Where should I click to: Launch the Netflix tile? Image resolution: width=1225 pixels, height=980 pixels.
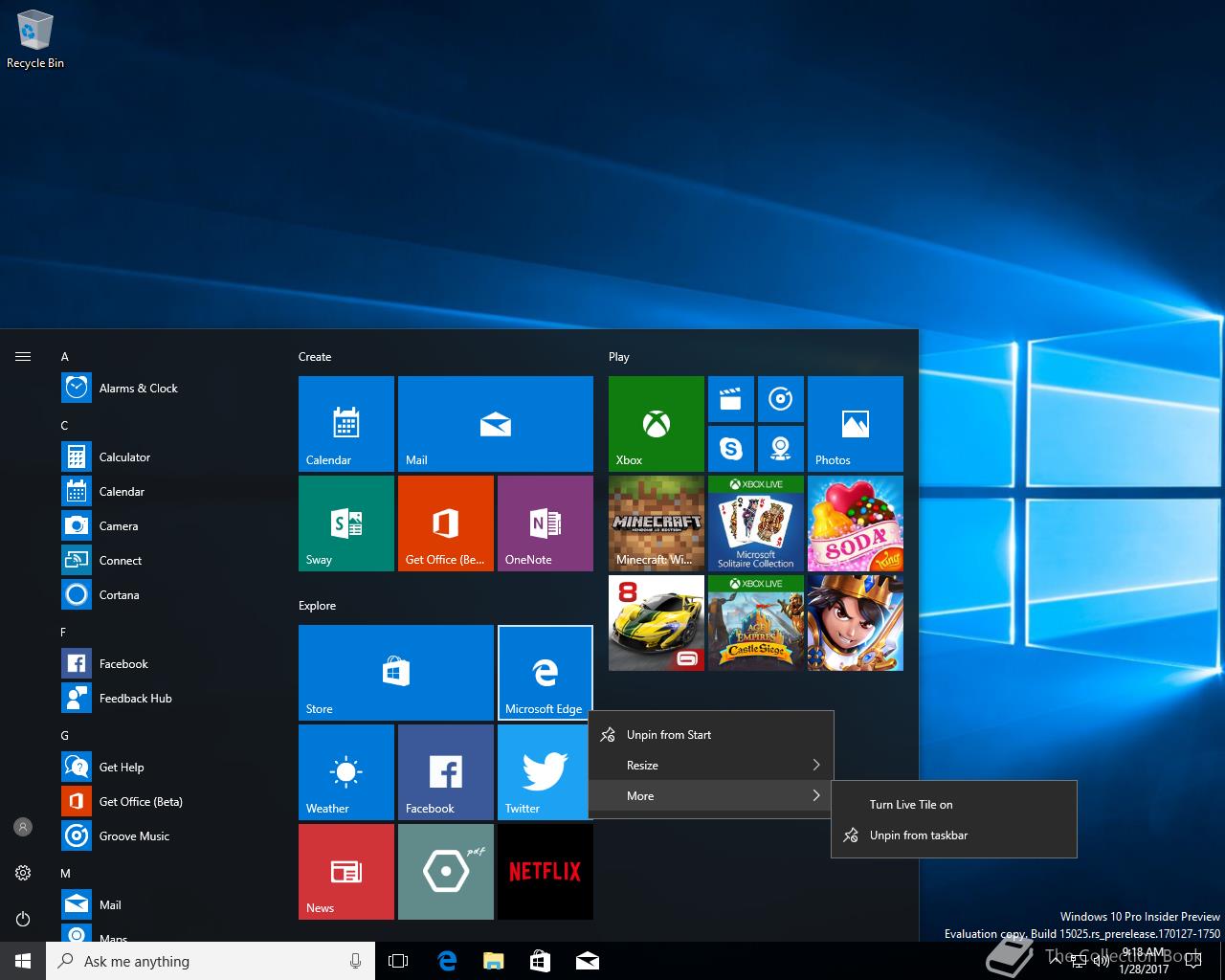coord(545,871)
